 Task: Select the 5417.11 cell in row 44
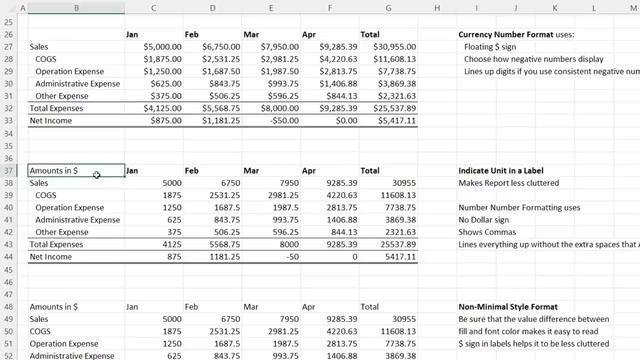(x=388, y=257)
